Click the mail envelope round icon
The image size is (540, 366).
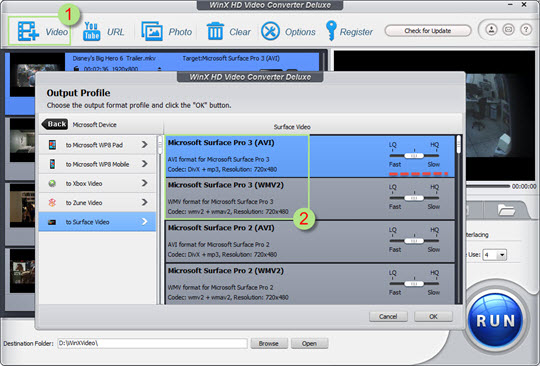click(x=508, y=30)
